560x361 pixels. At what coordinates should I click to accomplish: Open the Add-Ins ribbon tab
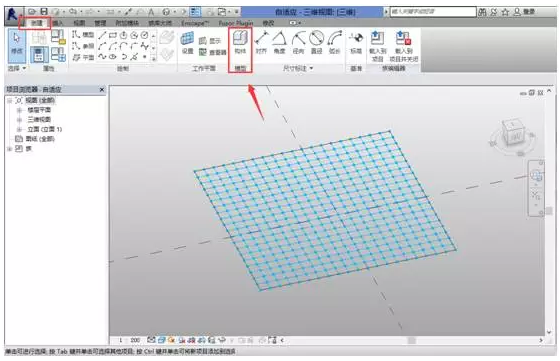tap(127, 23)
